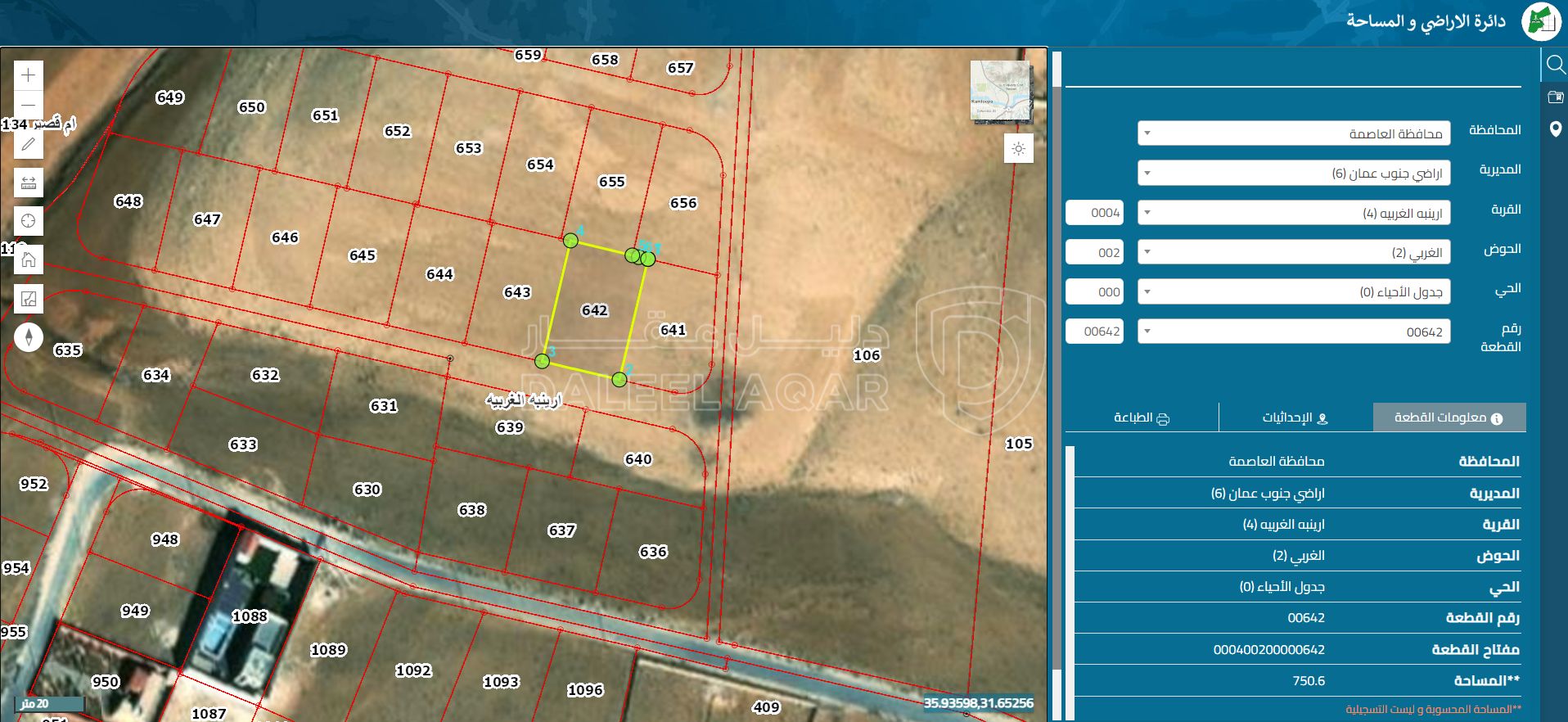The width and height of the screenshot is (1568, 722).
Task: Reset map orientation with compass
Action: pyautogui.click(x=29, y=337)
